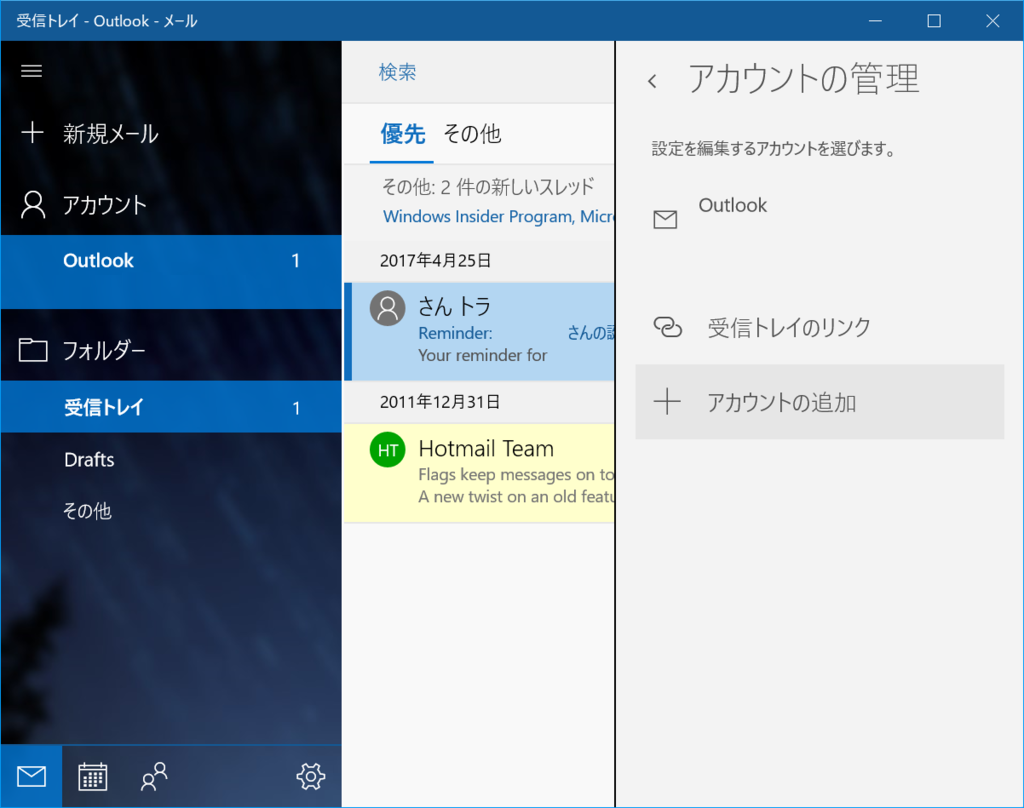Open People from the bottom bar
This screenshot has height=808, width=1024.
tap(154, 777)
